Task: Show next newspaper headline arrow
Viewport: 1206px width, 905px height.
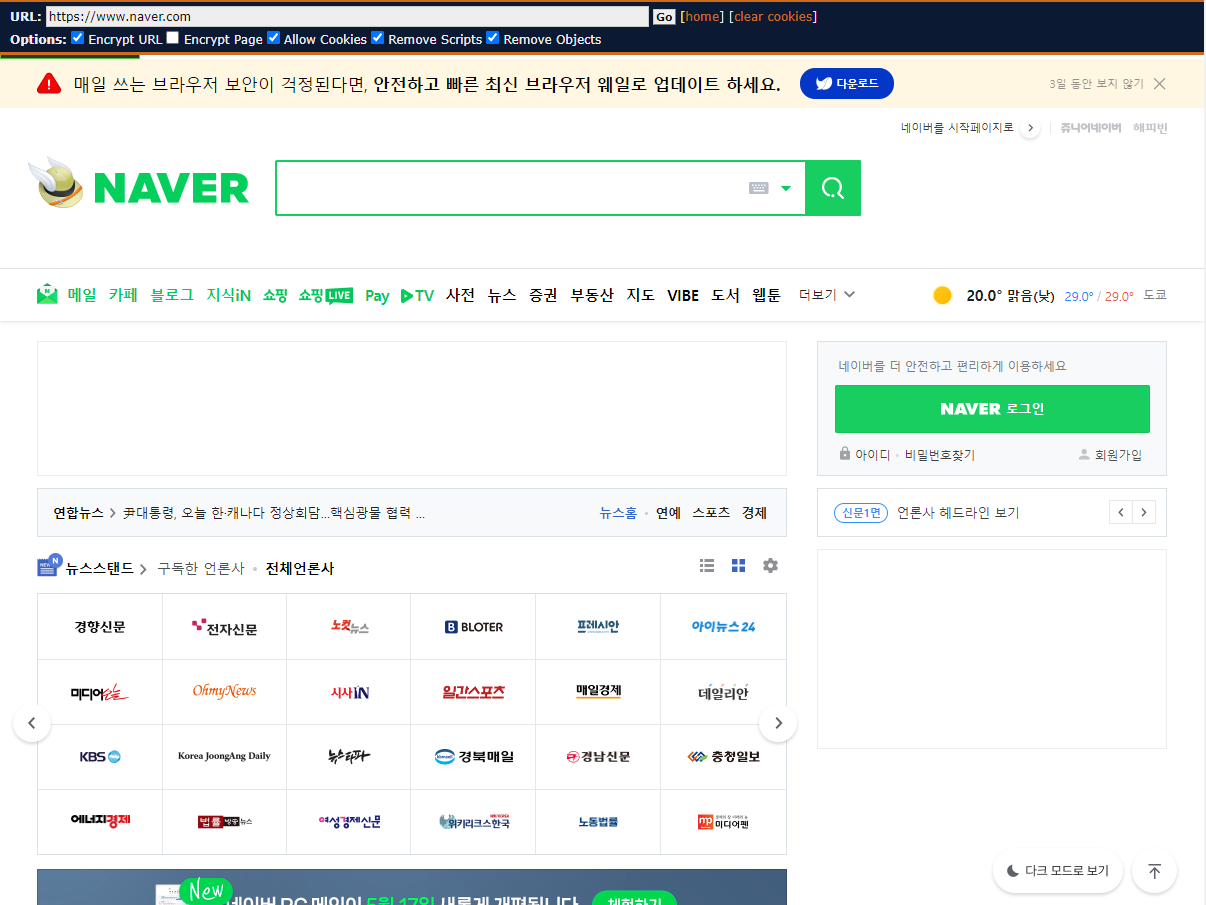Action: click(1144, 512)
